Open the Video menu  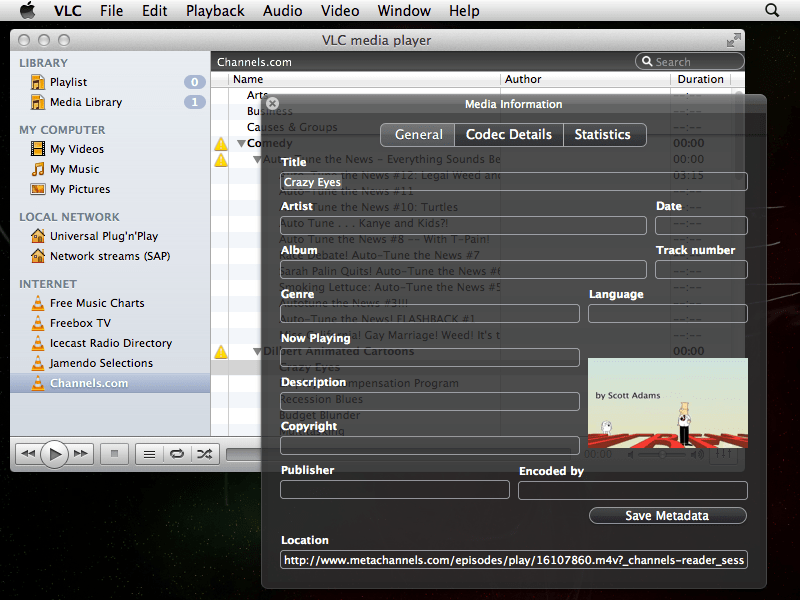(x=340, y=11)
